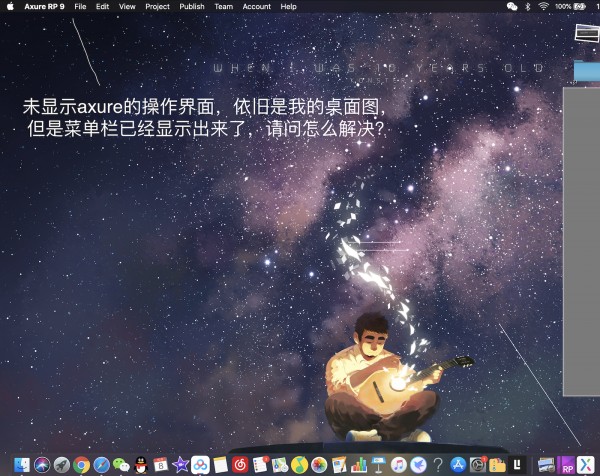This screenshot has width=600, height=476.
Task: Open Safari from the Dock
Action: click(x=101, y=465)
